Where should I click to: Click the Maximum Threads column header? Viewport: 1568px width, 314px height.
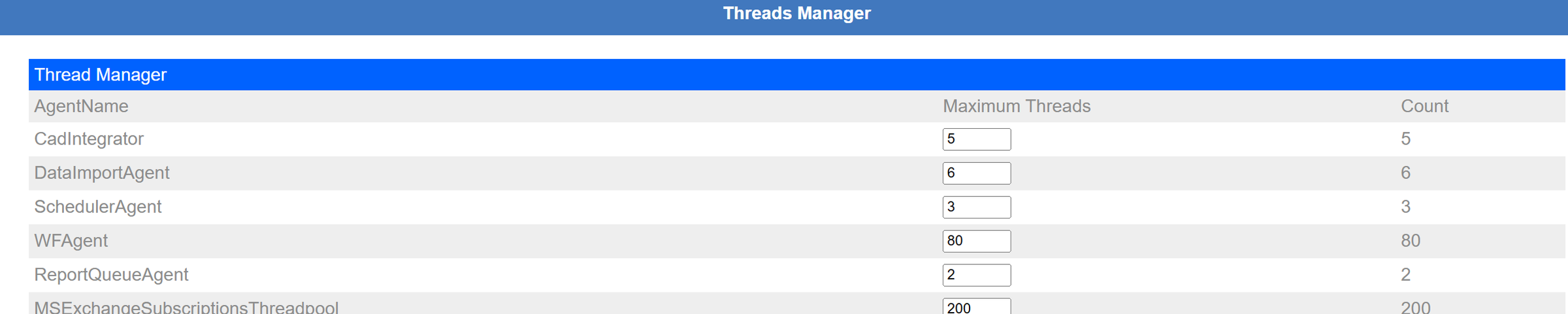click(x=1017, y=106)
